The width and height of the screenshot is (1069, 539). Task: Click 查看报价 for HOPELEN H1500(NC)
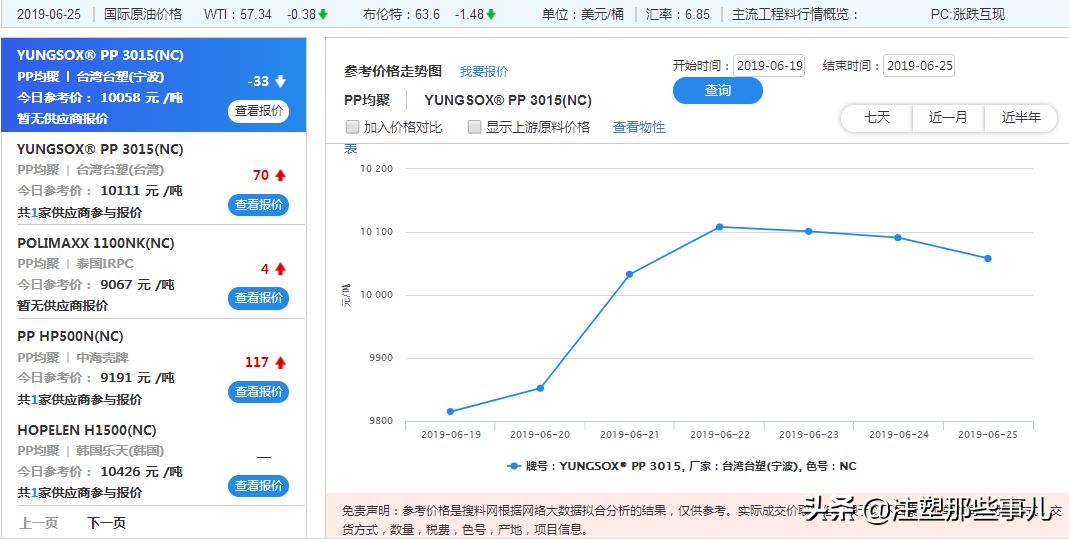[x=258, y=486]
